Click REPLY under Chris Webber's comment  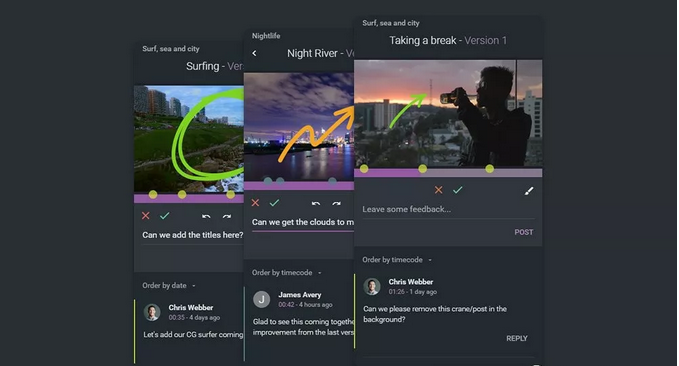click(x=517, y=338)
